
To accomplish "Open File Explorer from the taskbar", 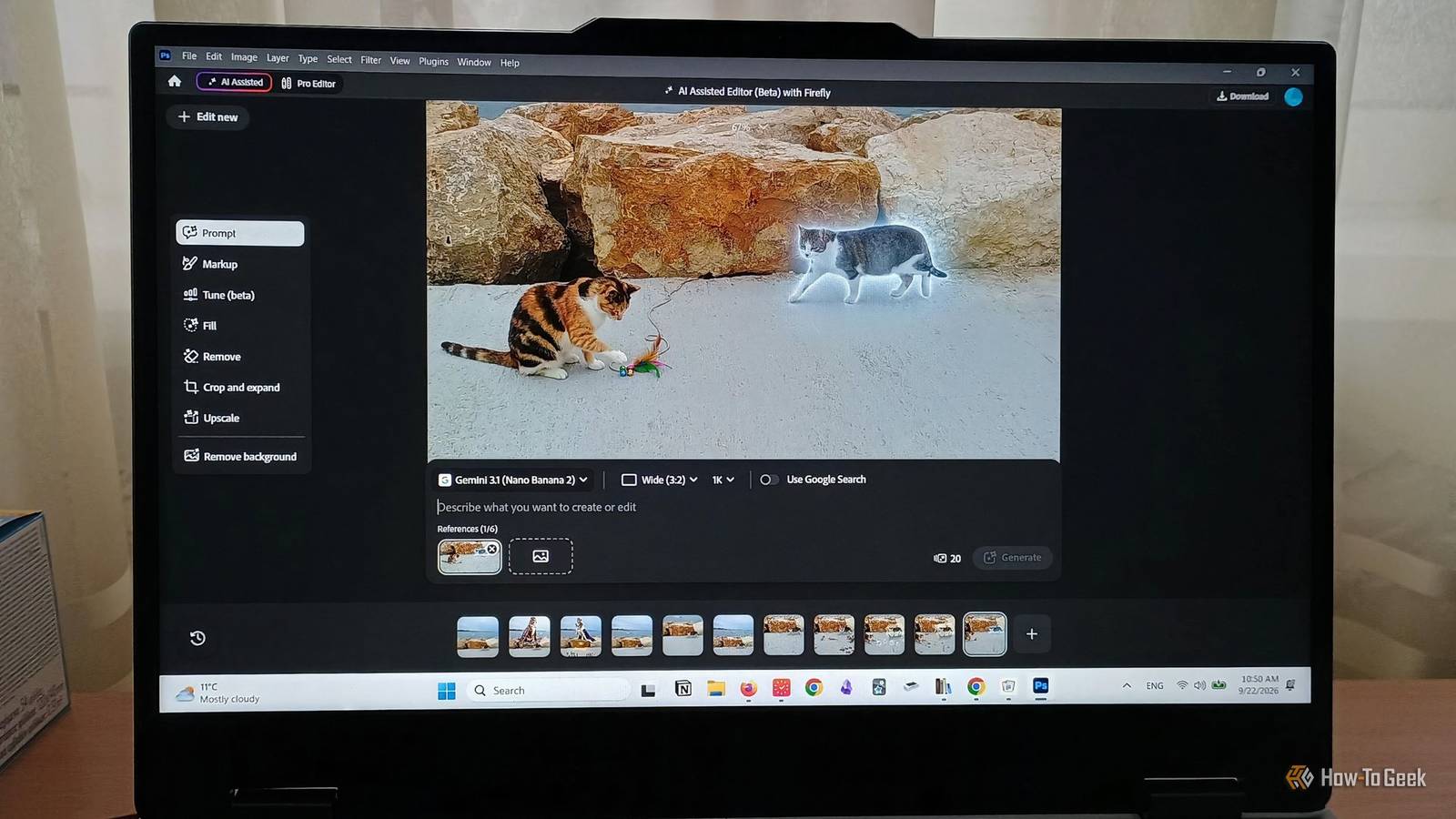I will (716, 689).
